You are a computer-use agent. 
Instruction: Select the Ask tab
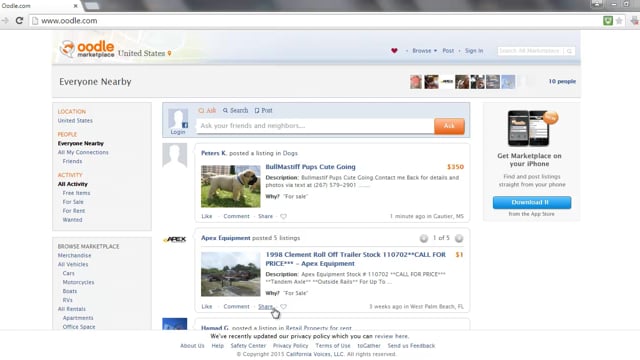pyautogui.click(x=207, y=111)
